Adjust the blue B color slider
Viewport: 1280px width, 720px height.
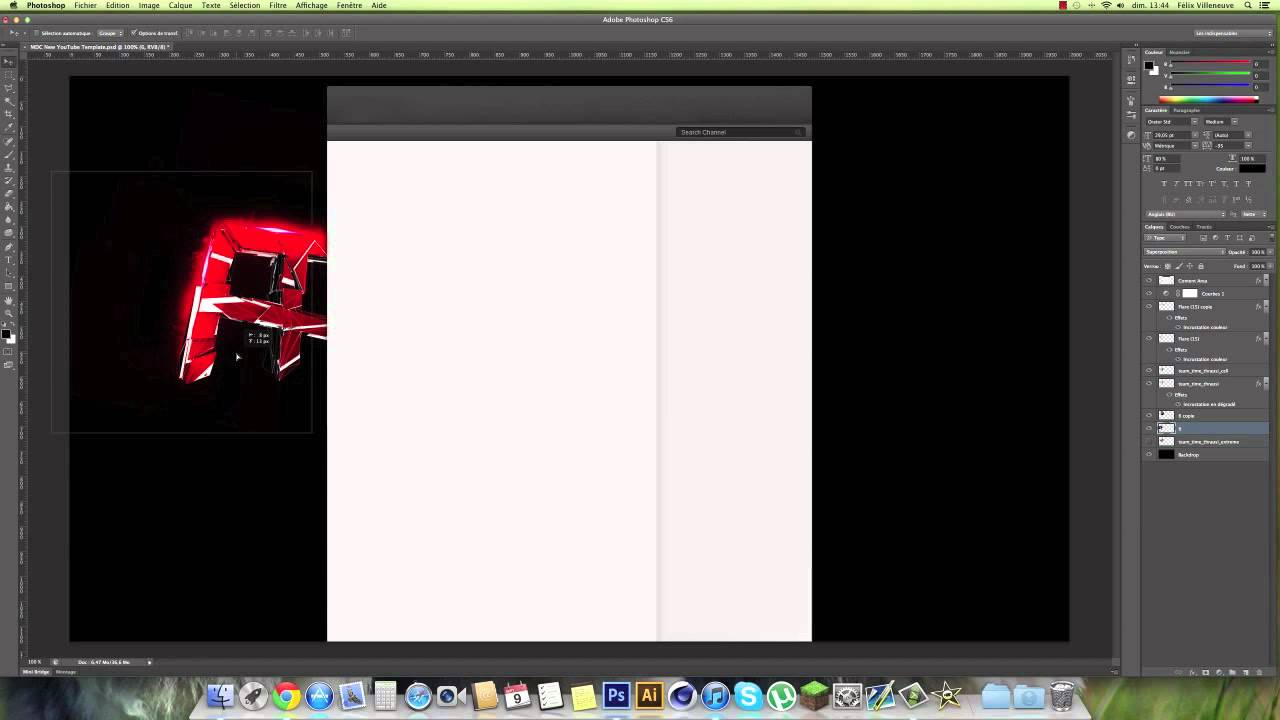(1210, 85)
